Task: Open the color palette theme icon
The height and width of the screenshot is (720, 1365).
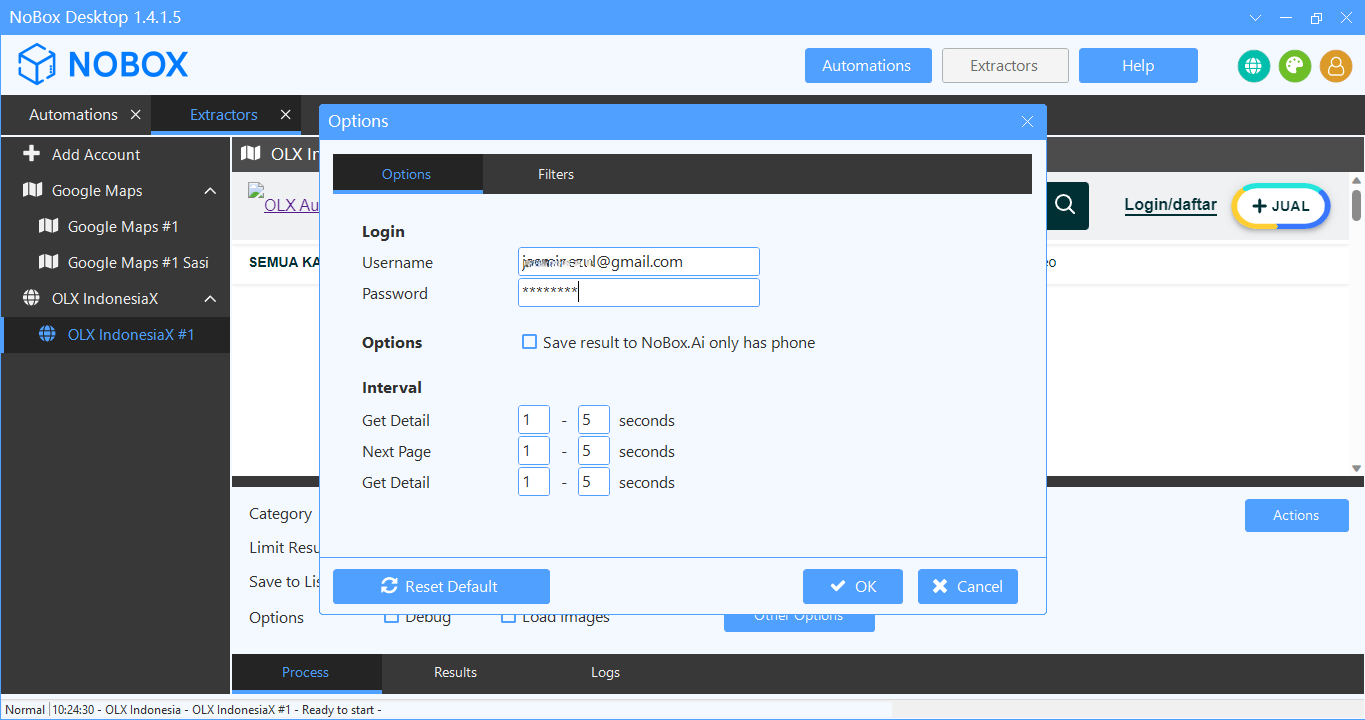Action: (1294, 66)
